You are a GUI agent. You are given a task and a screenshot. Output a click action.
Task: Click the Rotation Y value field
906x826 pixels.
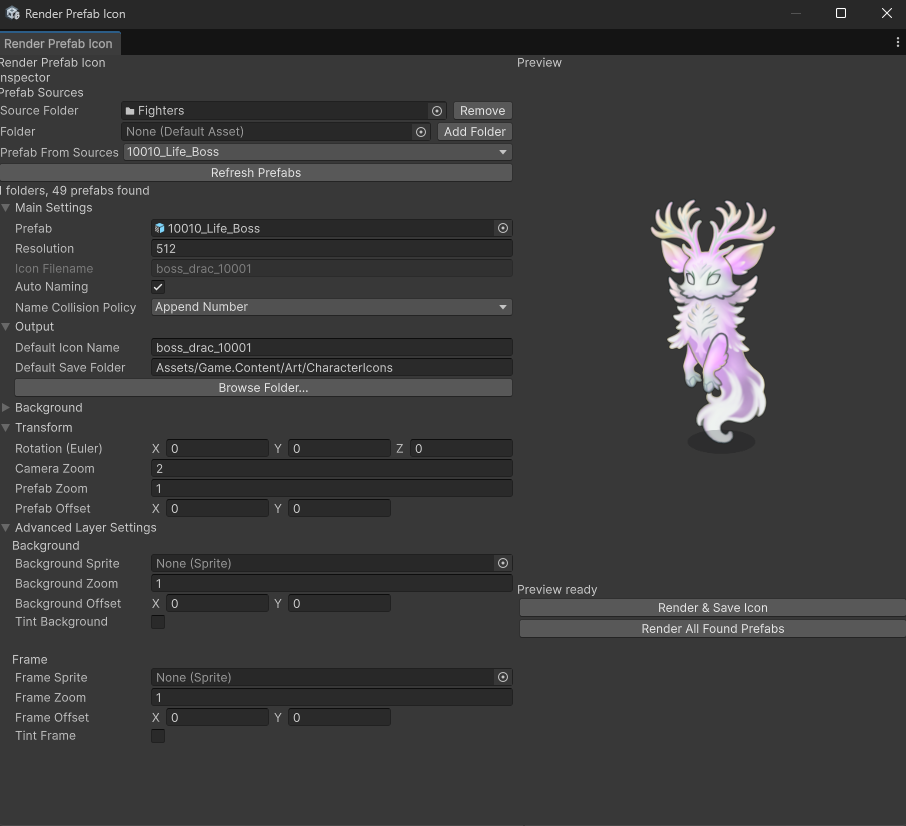(339, 448)
